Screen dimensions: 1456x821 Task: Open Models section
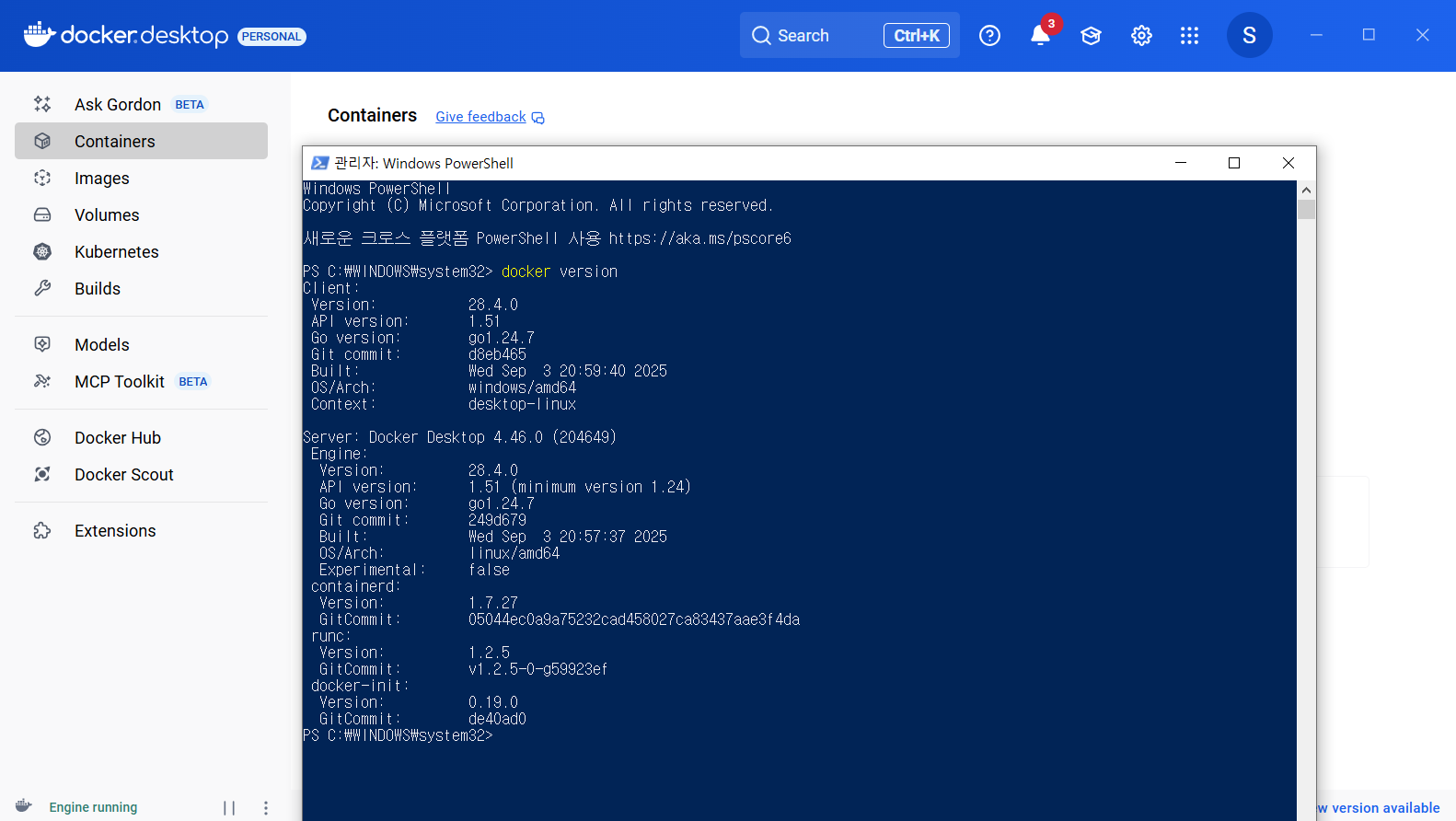coord(141,344)
